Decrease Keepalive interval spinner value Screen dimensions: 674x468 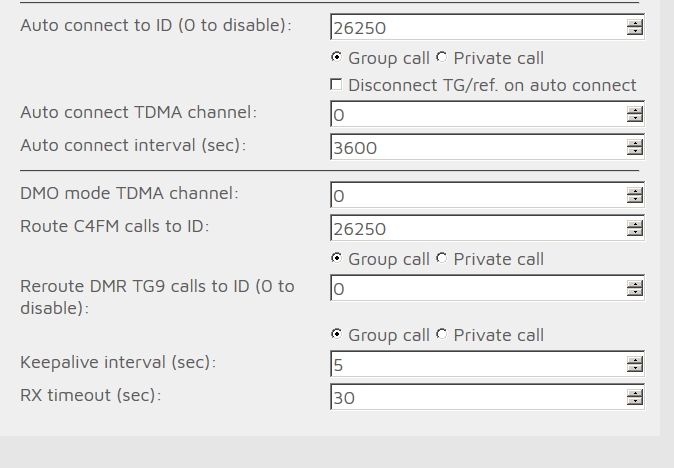point(634,367)
